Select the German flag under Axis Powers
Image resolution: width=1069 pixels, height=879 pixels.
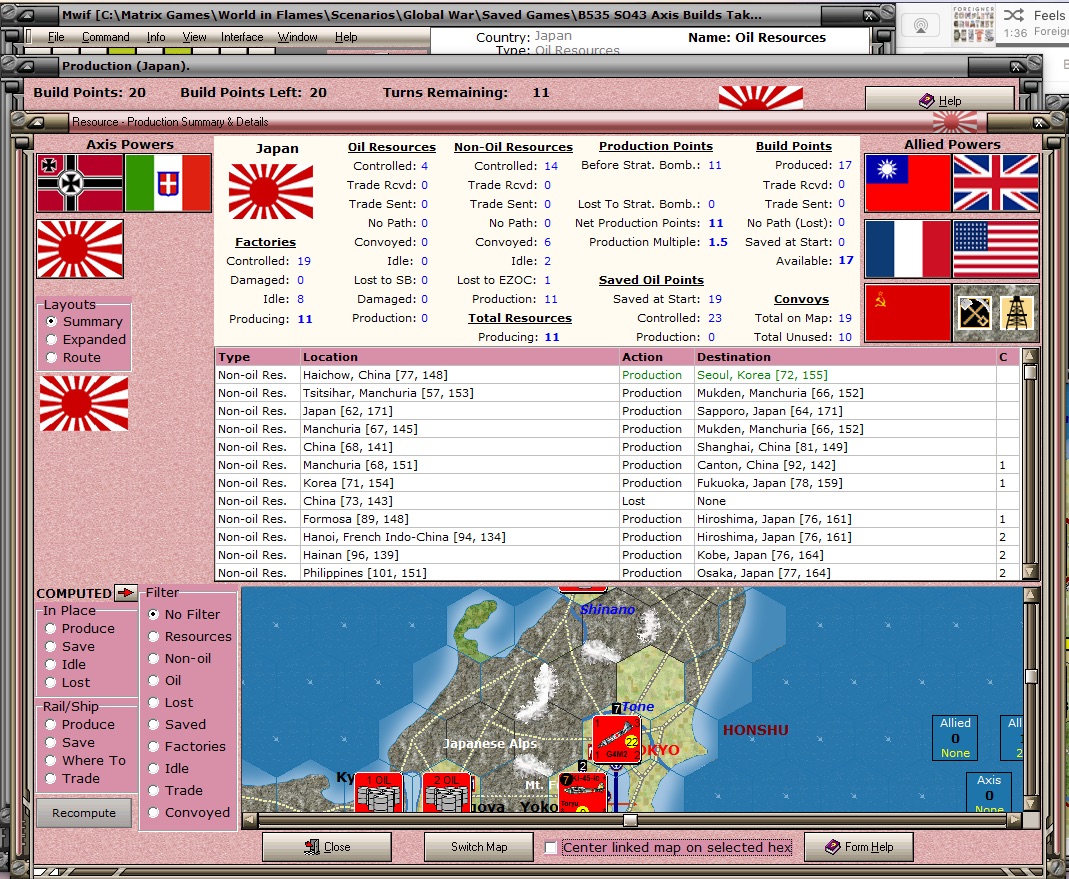(80, 183)
